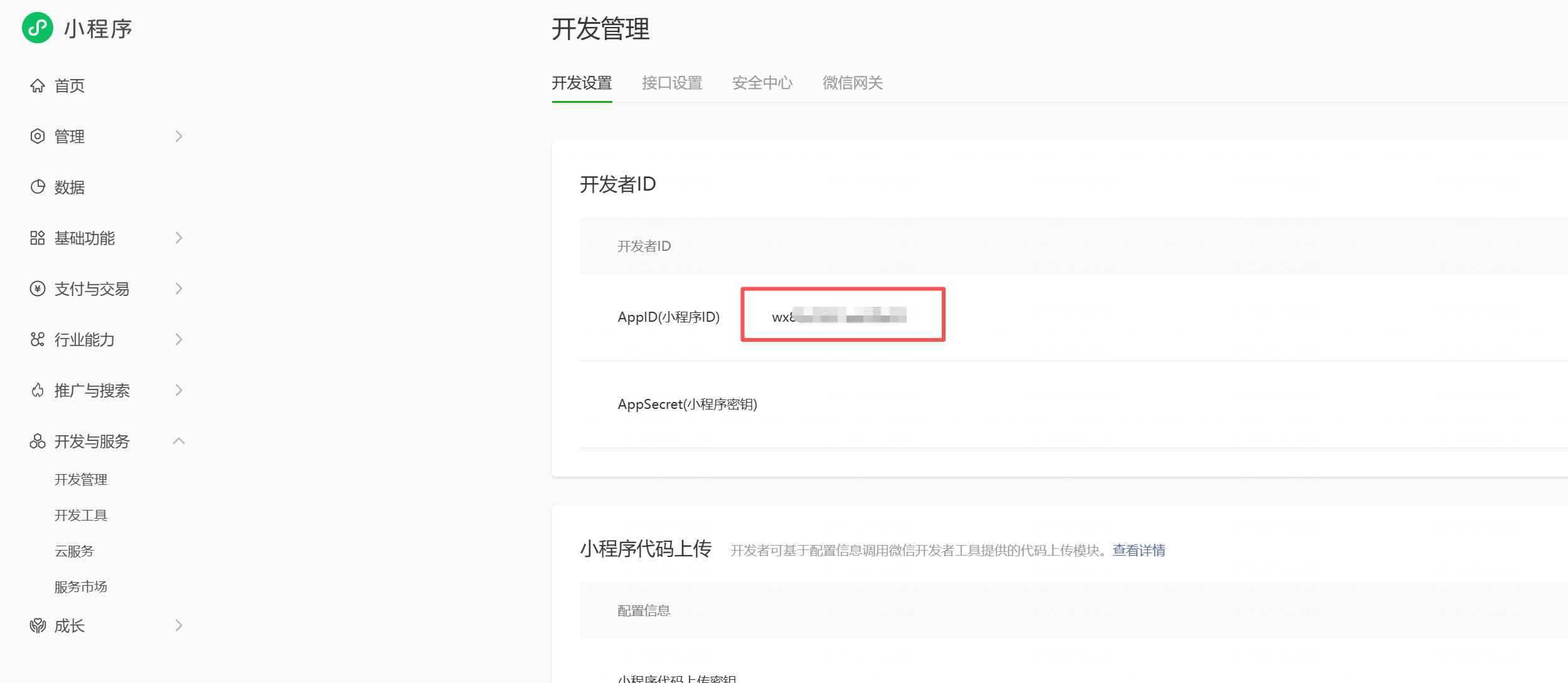Expand the 成长 menu arrow
1568x683 pixels.
179,625
